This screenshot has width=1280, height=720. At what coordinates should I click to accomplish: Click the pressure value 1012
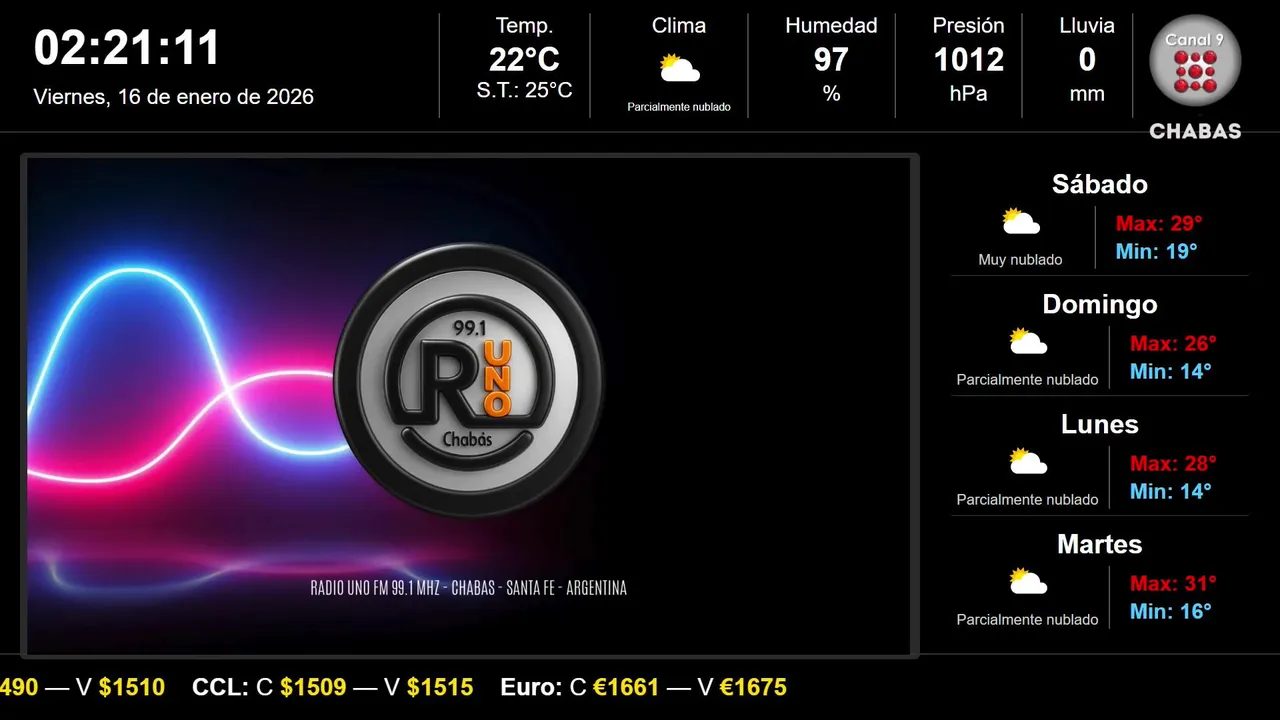click(x=968, y=60)
